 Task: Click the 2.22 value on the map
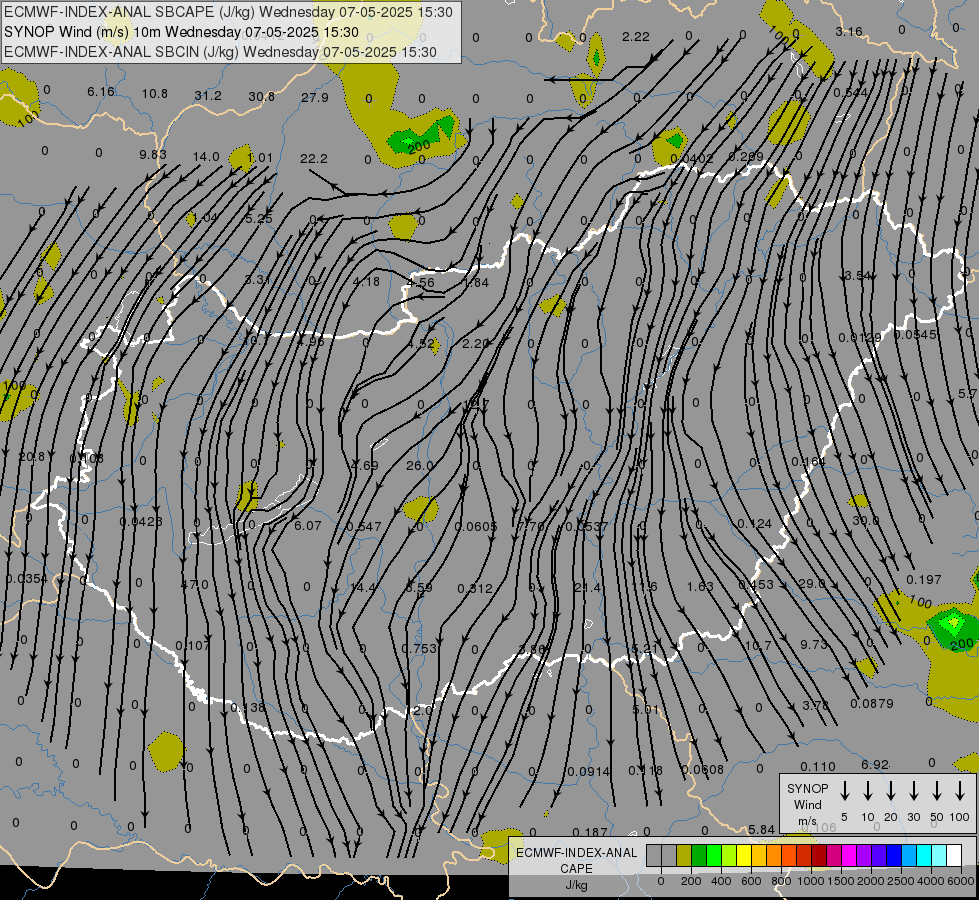coord(636,36)
